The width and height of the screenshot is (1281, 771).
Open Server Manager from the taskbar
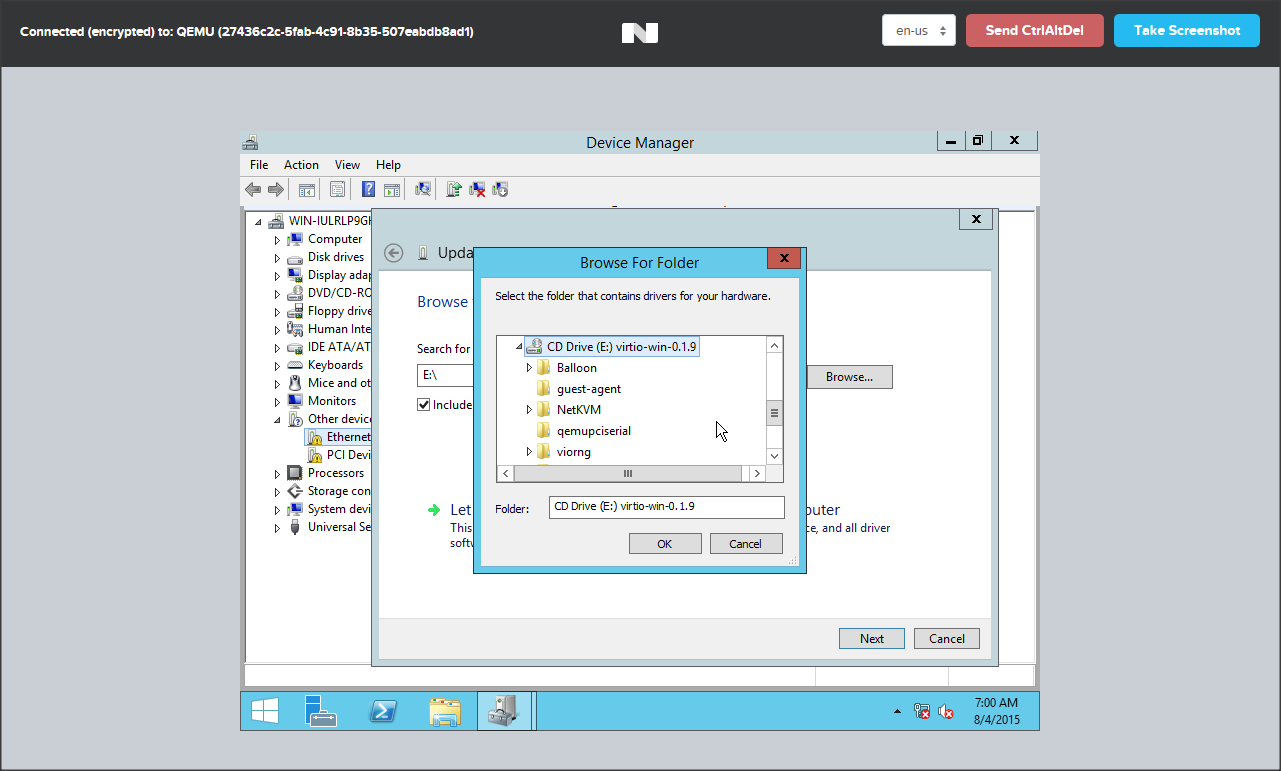click(320, 710)
